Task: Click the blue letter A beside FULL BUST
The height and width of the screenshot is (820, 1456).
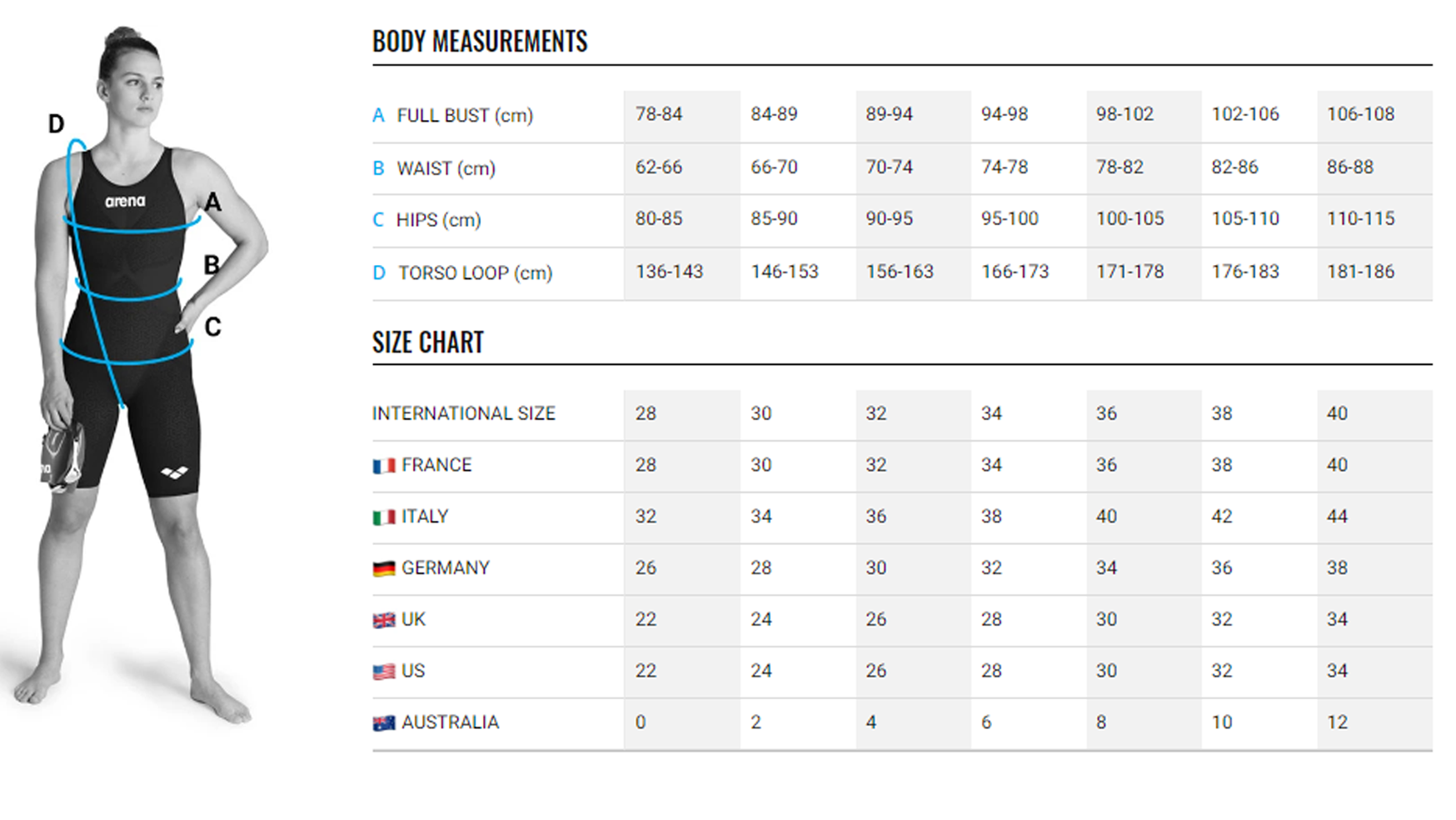Action: 378,116
